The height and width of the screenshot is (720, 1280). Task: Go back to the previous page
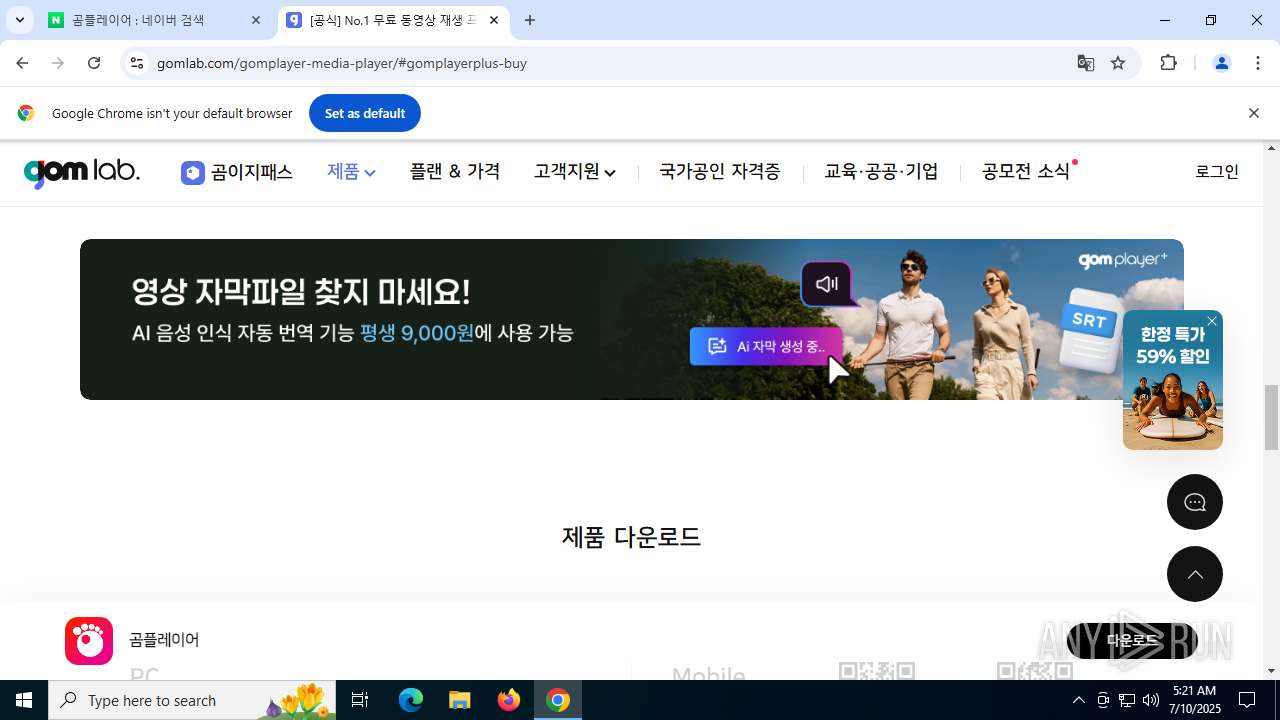(x=22, y=63)
